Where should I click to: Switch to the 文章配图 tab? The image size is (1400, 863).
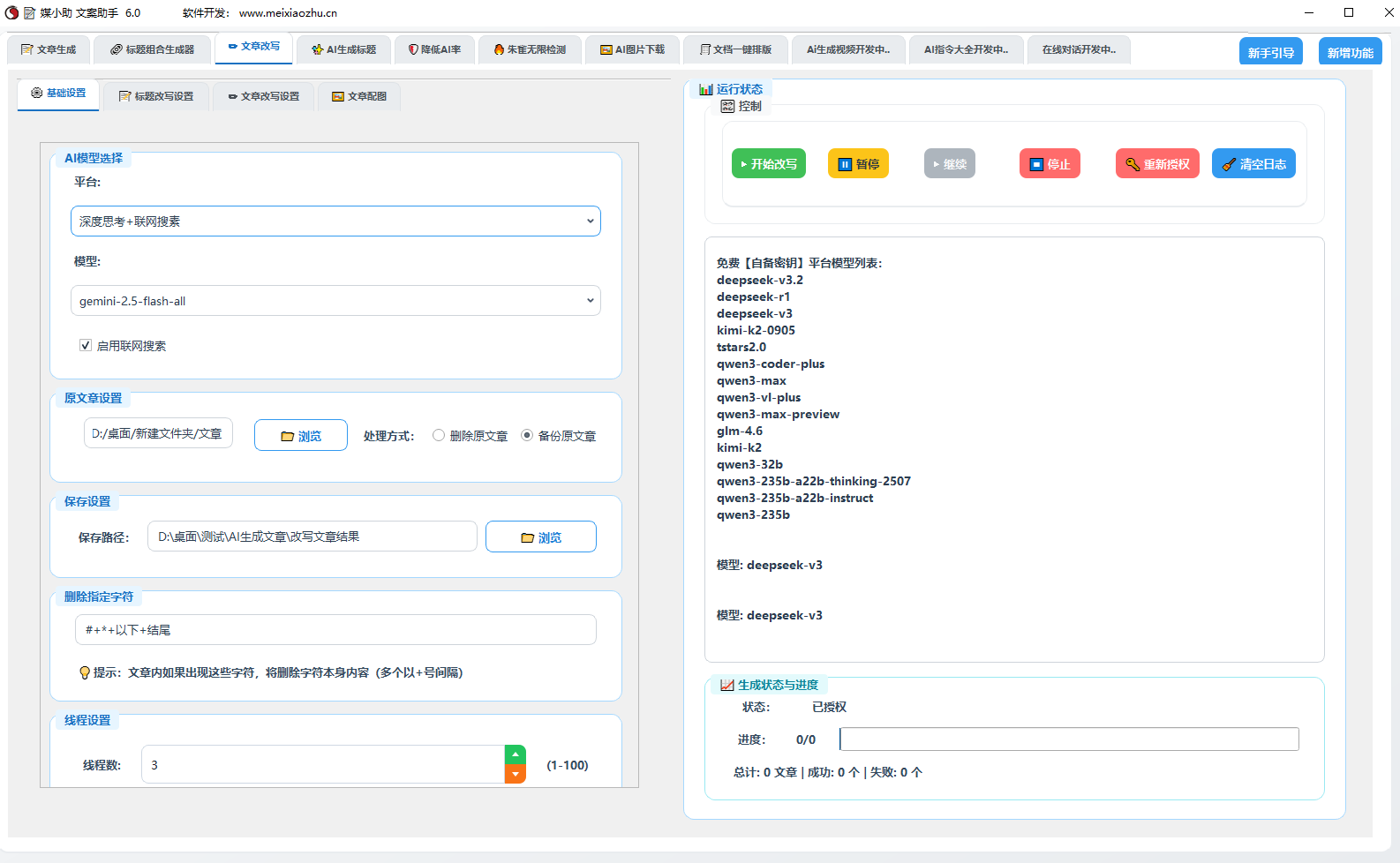click(x=359, y=96)
